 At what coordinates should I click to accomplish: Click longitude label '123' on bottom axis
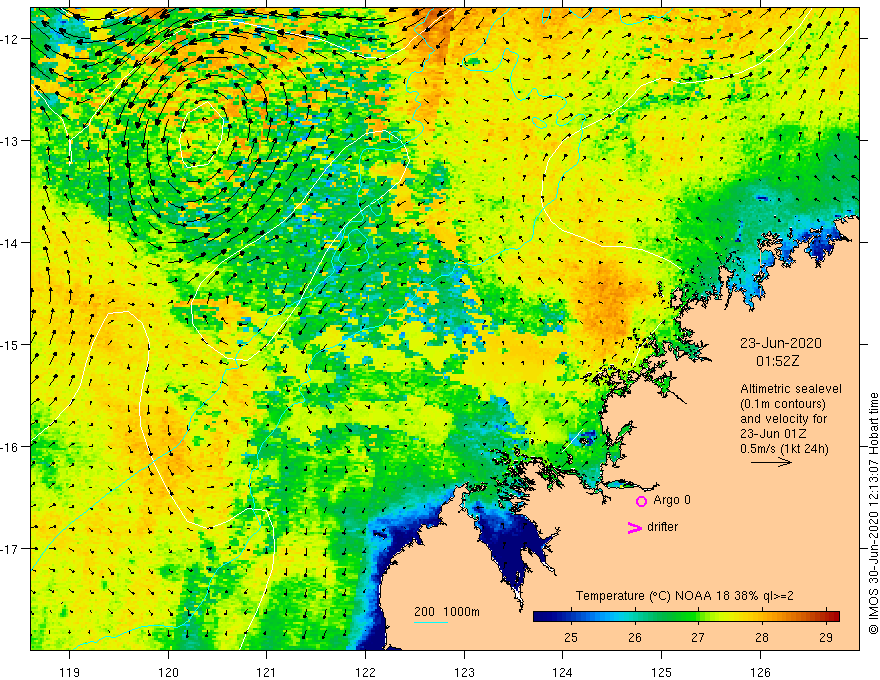pyautogui.click(x=464, y=672)
